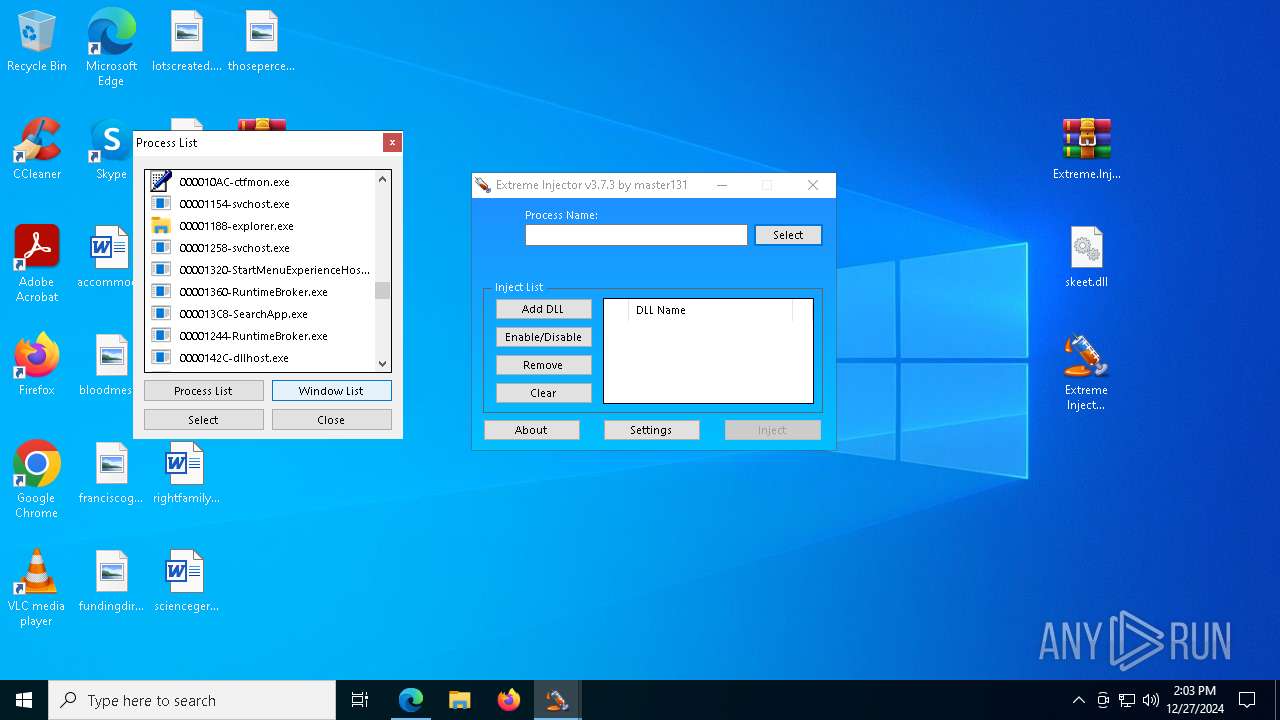This screenshot has height=720, width=1280.
Task: Close Process List via title bar X
Action: [x=392, y=143]
